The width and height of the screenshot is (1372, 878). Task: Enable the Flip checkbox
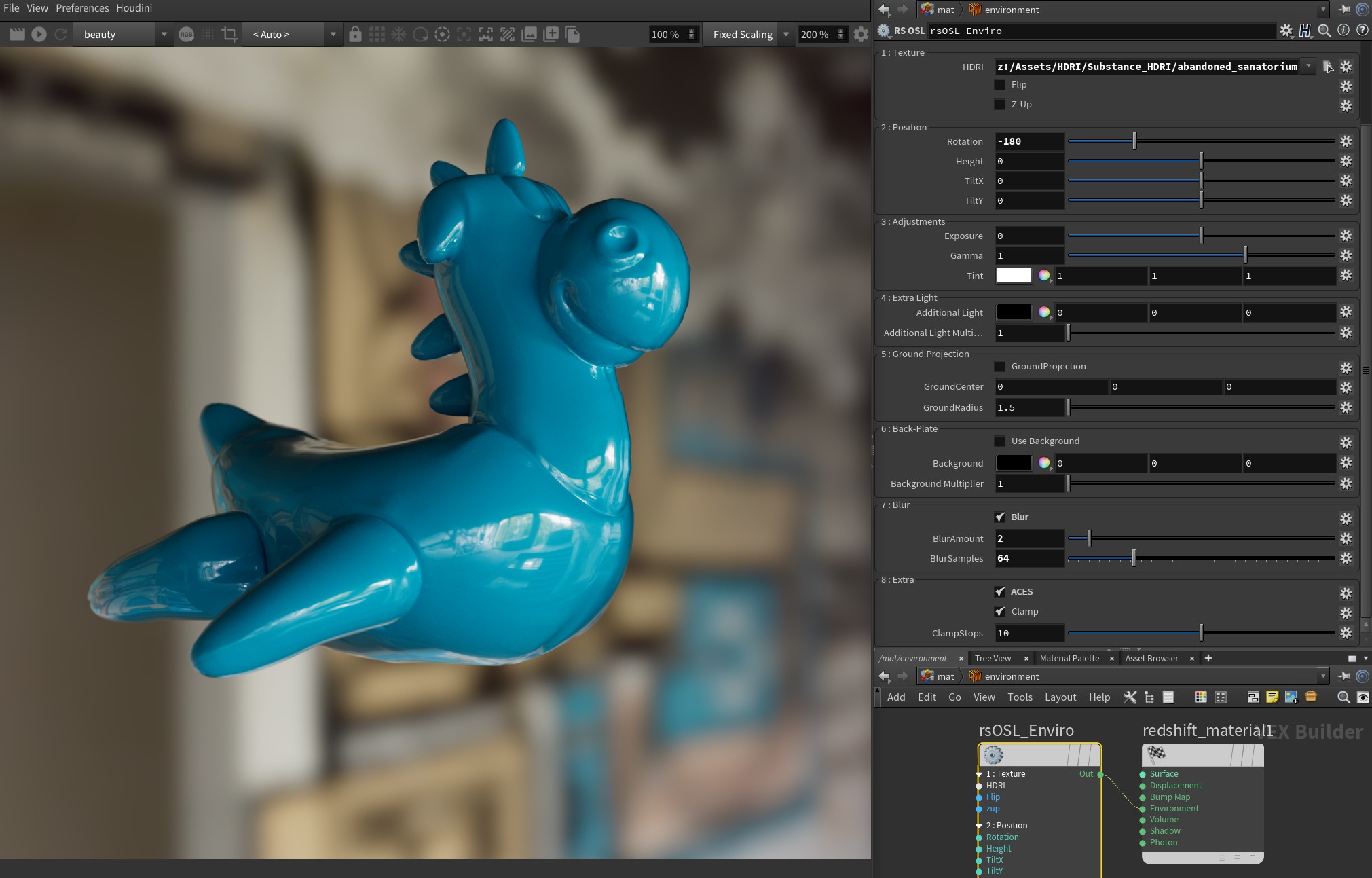pyautogui.click(x=1000, y=85)
